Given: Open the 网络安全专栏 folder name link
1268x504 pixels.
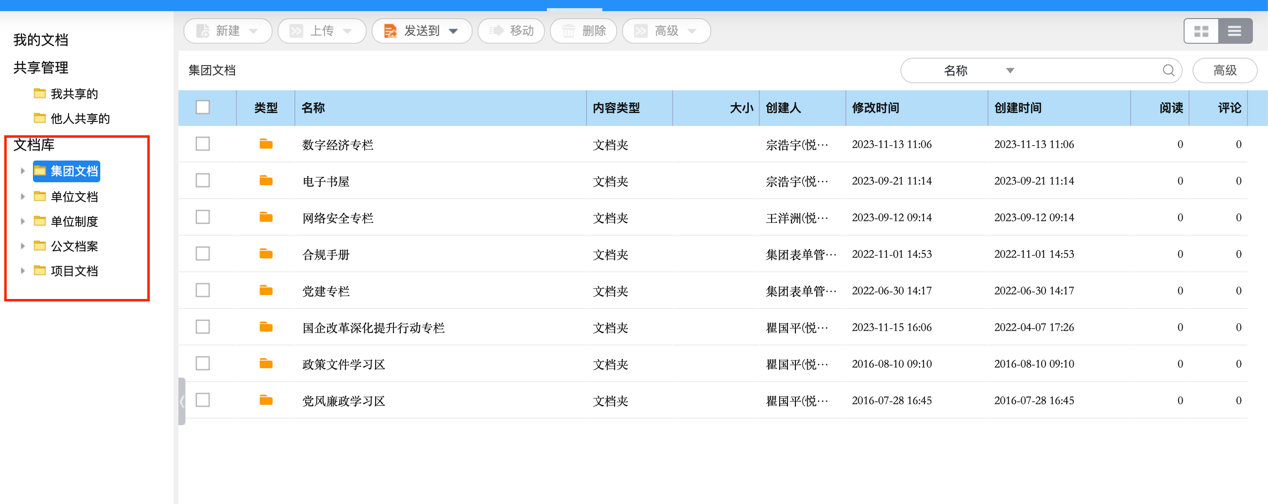Looking at the screenshot, I should [x=337, y=218].
